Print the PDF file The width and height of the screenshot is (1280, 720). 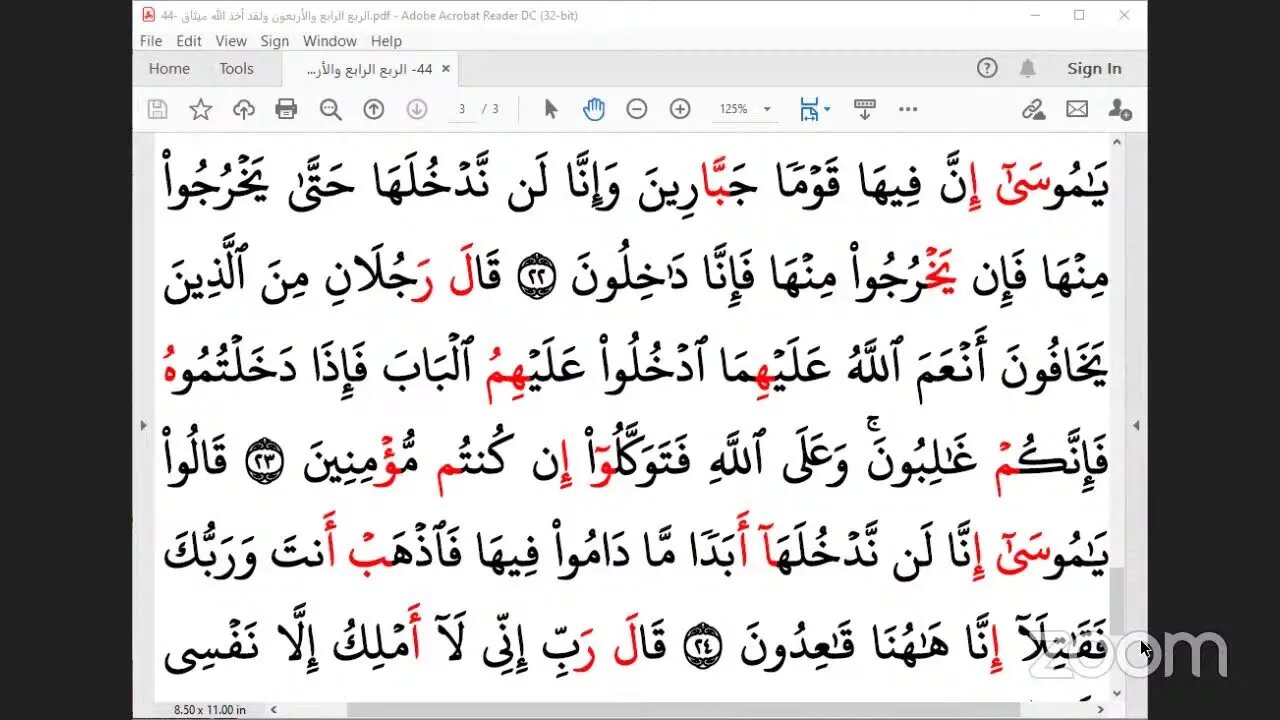click(287, 109)
